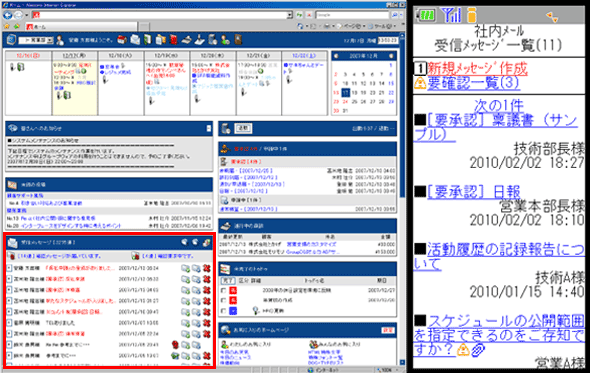Viewport: 590px width, 373px height.
Task: Click the 完了 button in ToDo panel
Action: pyautogui.click(x=228, y=280)
